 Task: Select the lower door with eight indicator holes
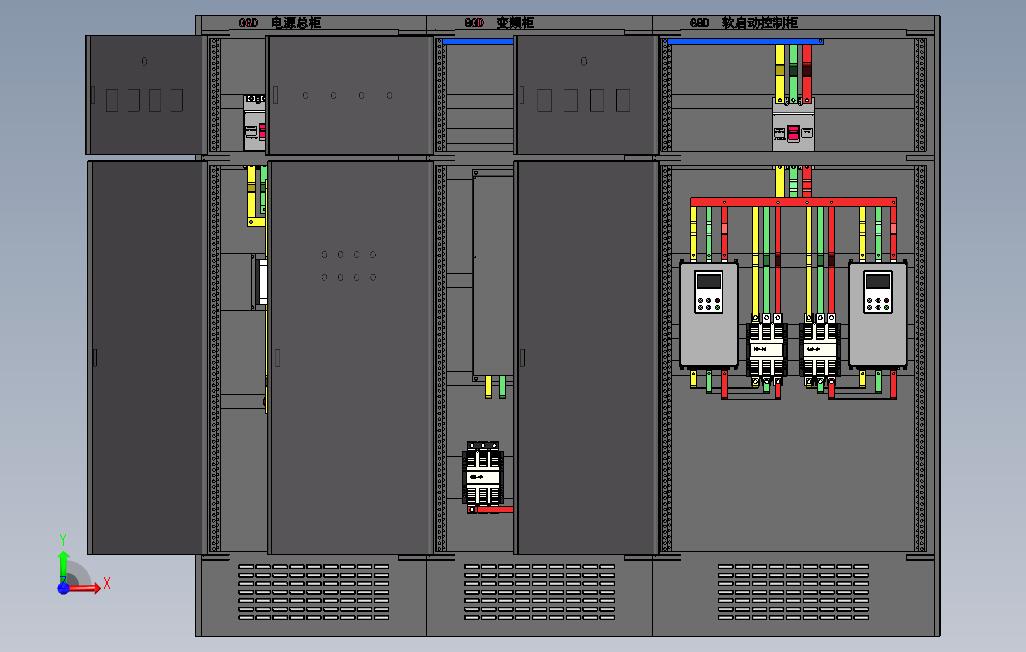click(351, 357)
